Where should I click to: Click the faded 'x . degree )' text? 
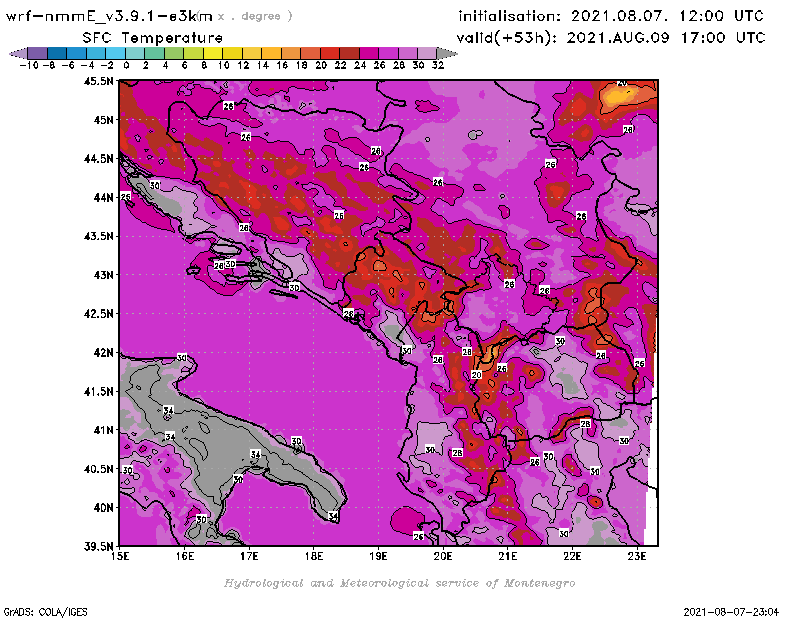point(255,16)
